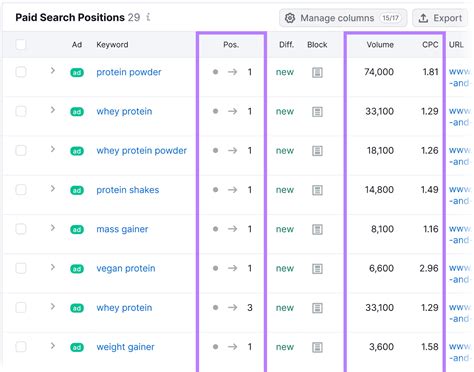Click volume value 74,000
474x372 pixels.
click(x=379, y=72)
